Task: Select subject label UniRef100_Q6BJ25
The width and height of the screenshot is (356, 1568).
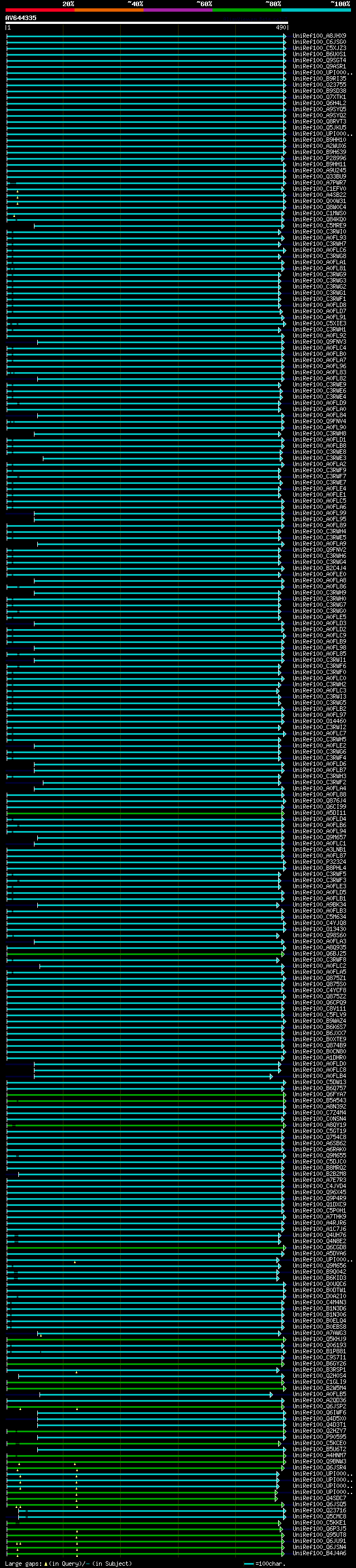Action: [319, 953]
